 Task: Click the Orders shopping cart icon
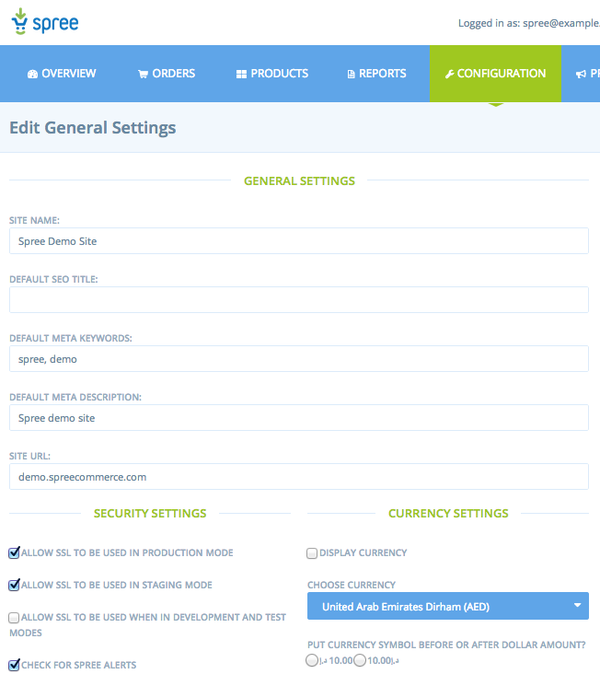pyautogui.click(x=143, y=74)
